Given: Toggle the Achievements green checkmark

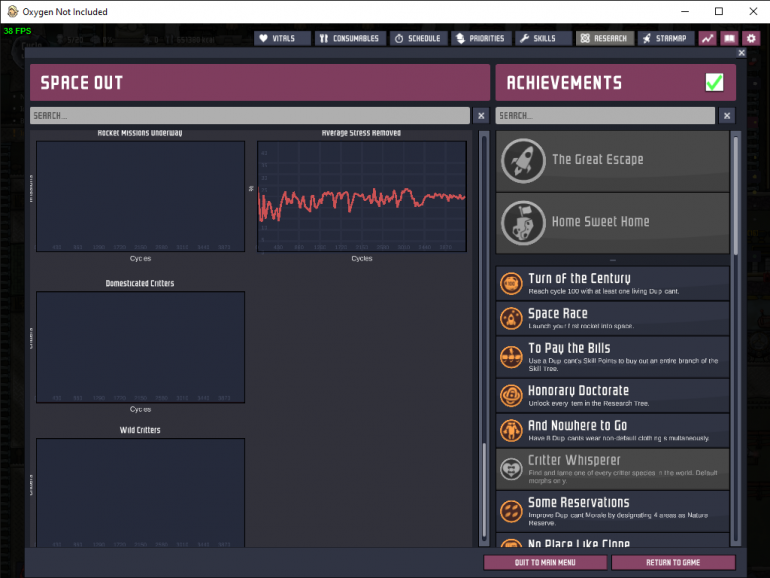Looking at the screenshot, I should [x=714, y=82].
